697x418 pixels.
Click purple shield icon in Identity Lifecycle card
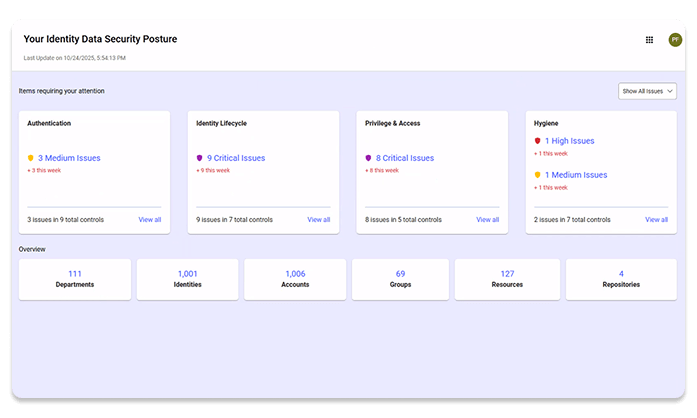click(200, 158)
